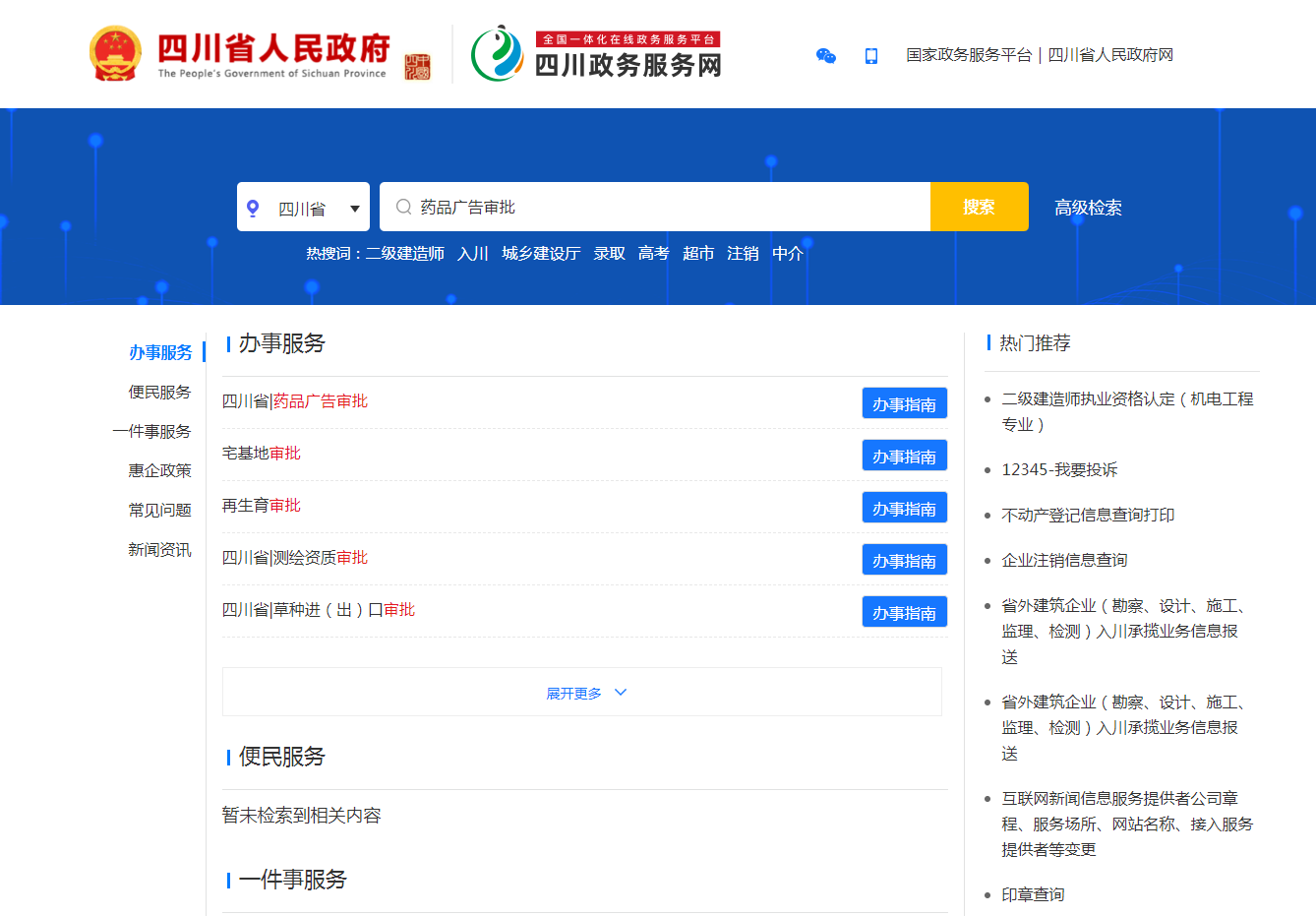The height and width of the screenshot is (916, 1316).
Task: Click the WeChat icon in header
Action: (826, 56)
